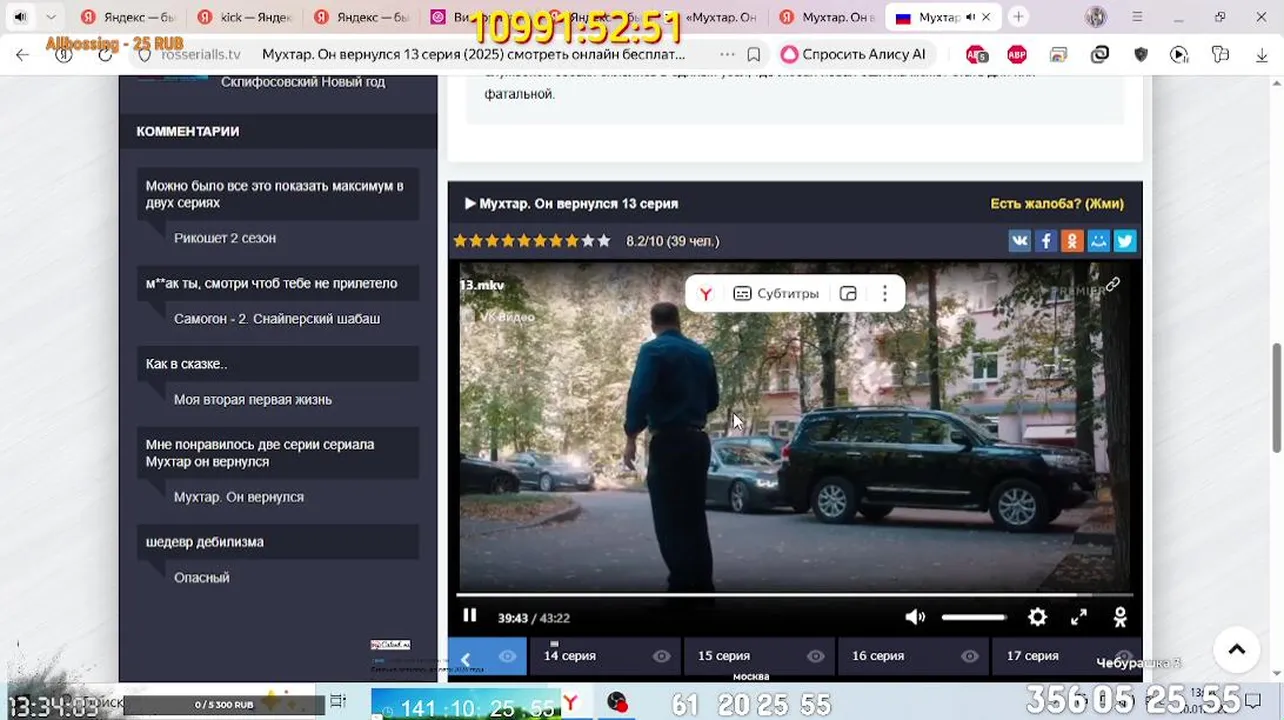Open the browser profile avatar

coord(1096,17)
